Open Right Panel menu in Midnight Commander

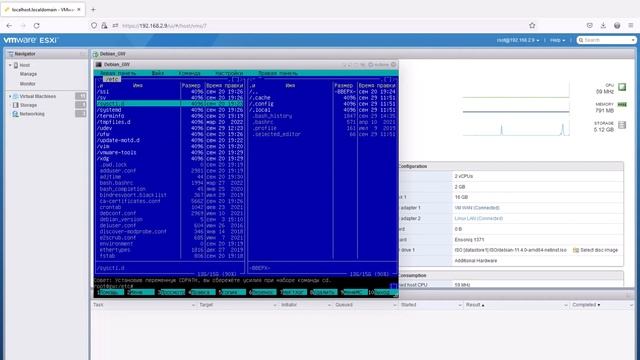pos(278,73)
